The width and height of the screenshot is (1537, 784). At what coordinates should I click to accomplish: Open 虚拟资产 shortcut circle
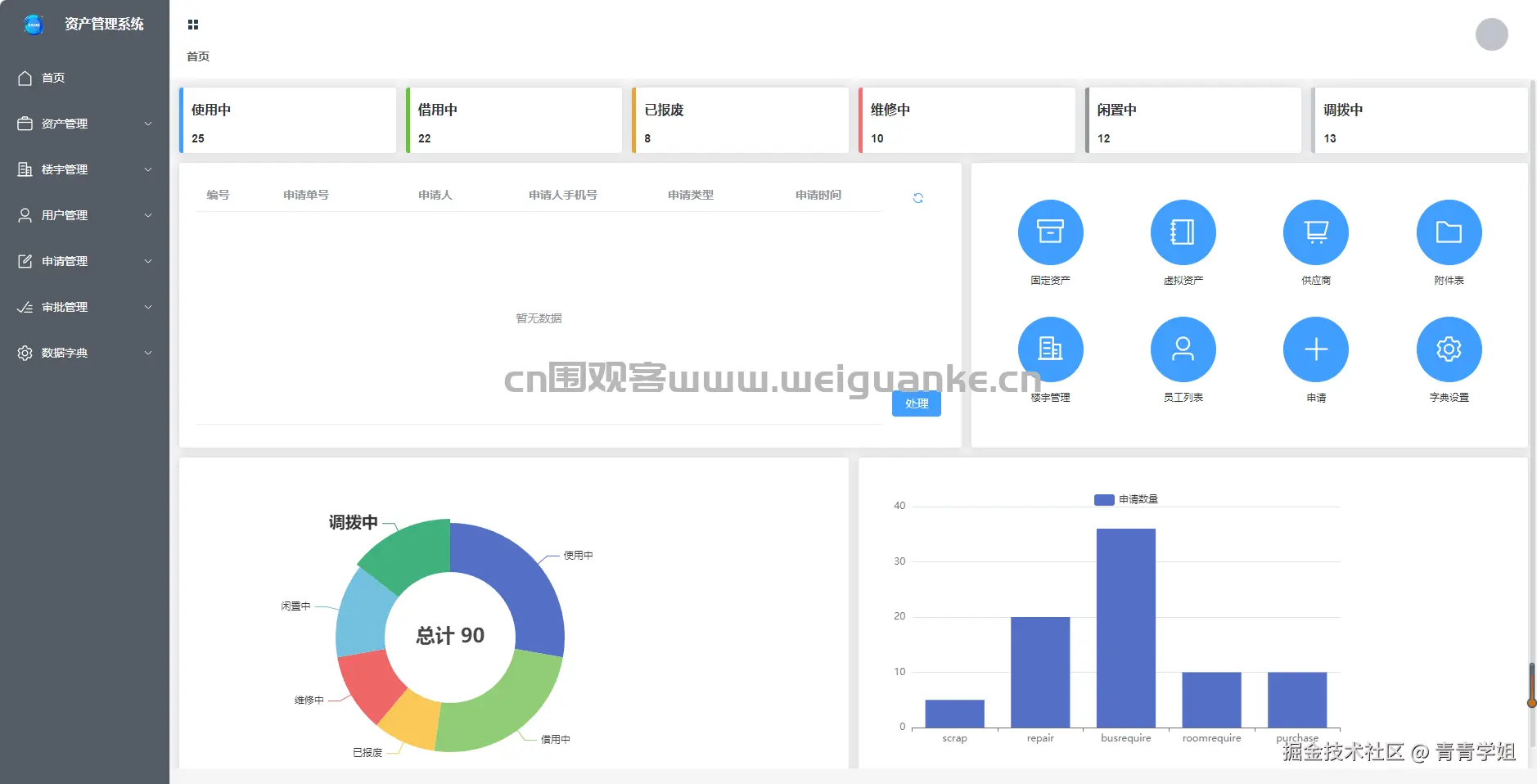(x=1183, y=232)
